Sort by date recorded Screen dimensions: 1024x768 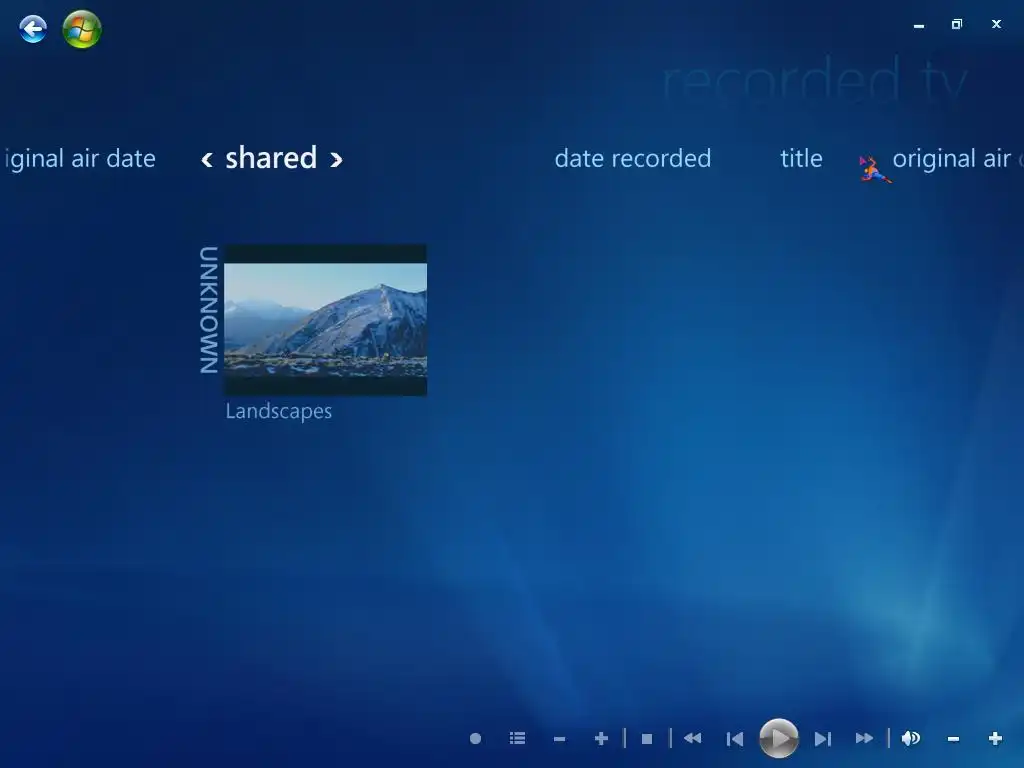click(633, 159)
